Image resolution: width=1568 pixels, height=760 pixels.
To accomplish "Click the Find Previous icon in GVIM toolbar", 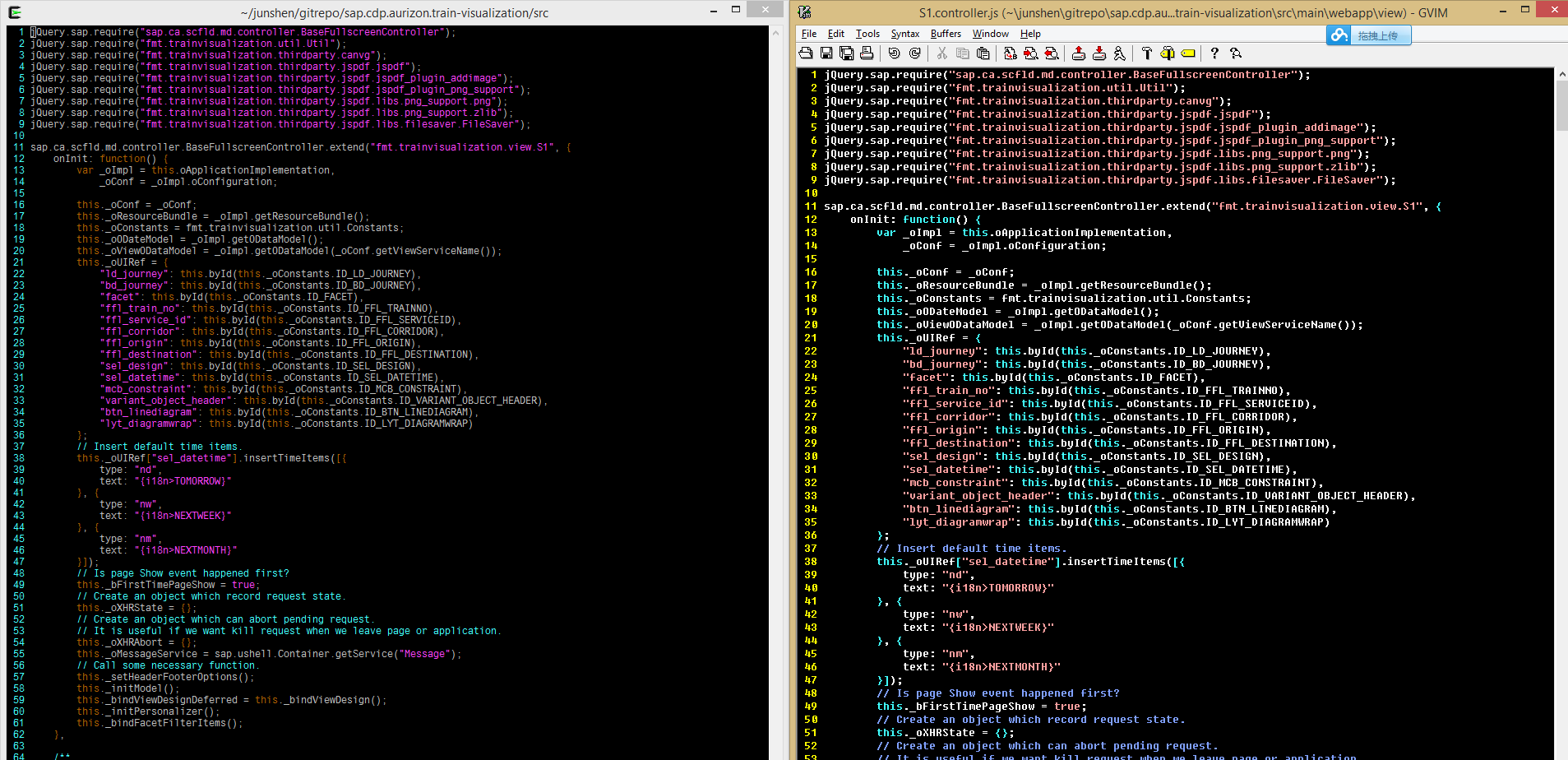I will coord(1051,53).
